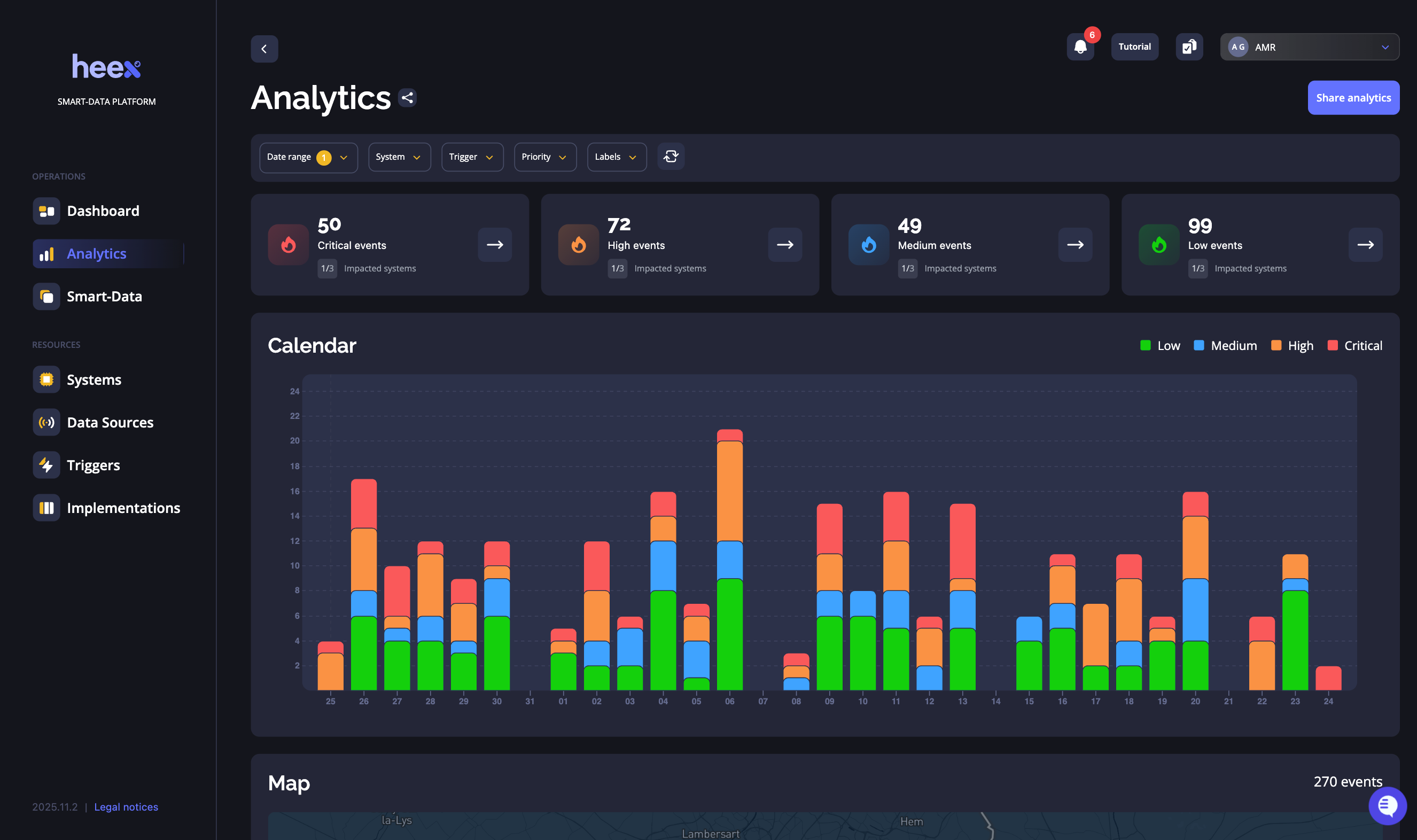Reset filters with the refresh icon

(671, 157)
